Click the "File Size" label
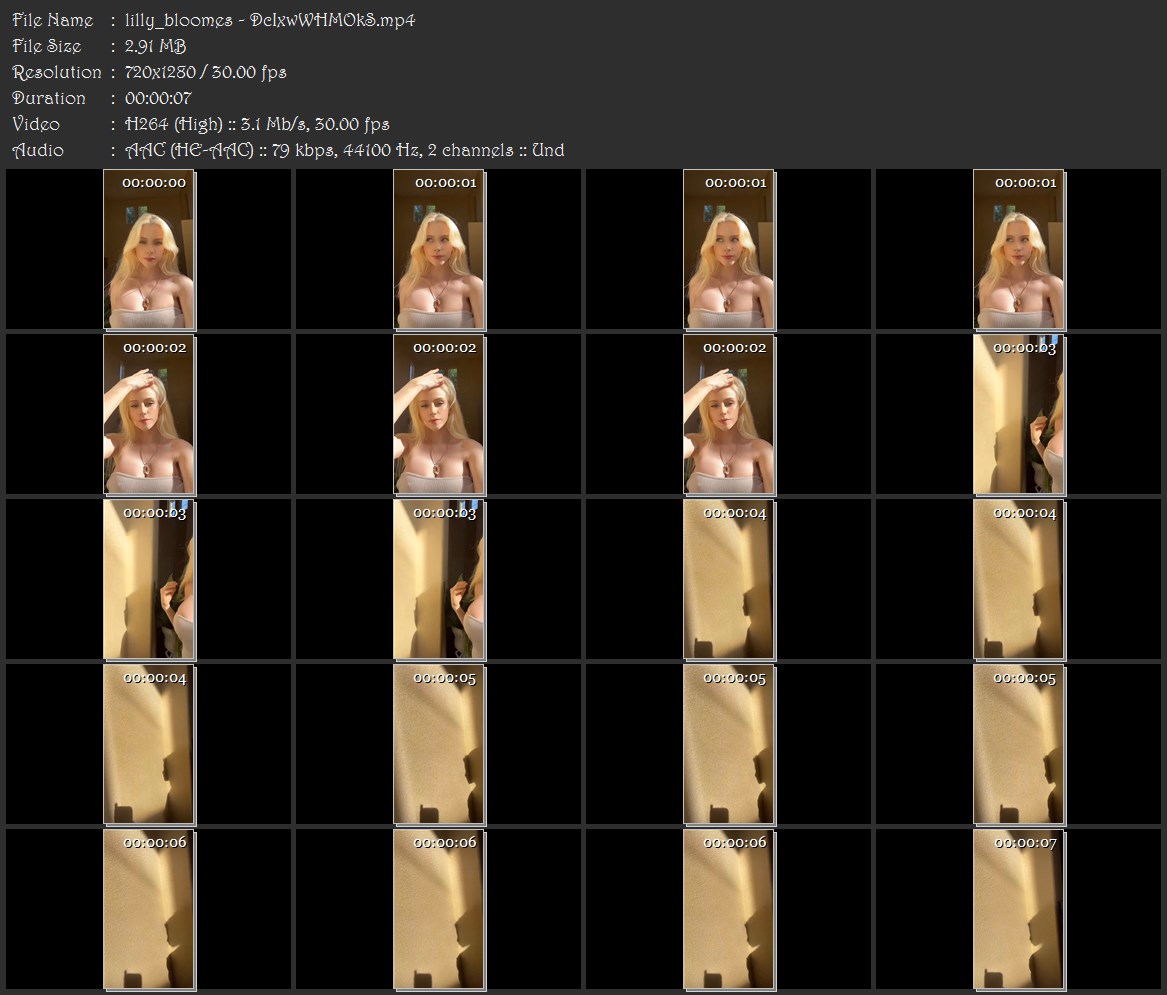The image size is (1167, 995). pyautogui.click(x=47, y=46)
